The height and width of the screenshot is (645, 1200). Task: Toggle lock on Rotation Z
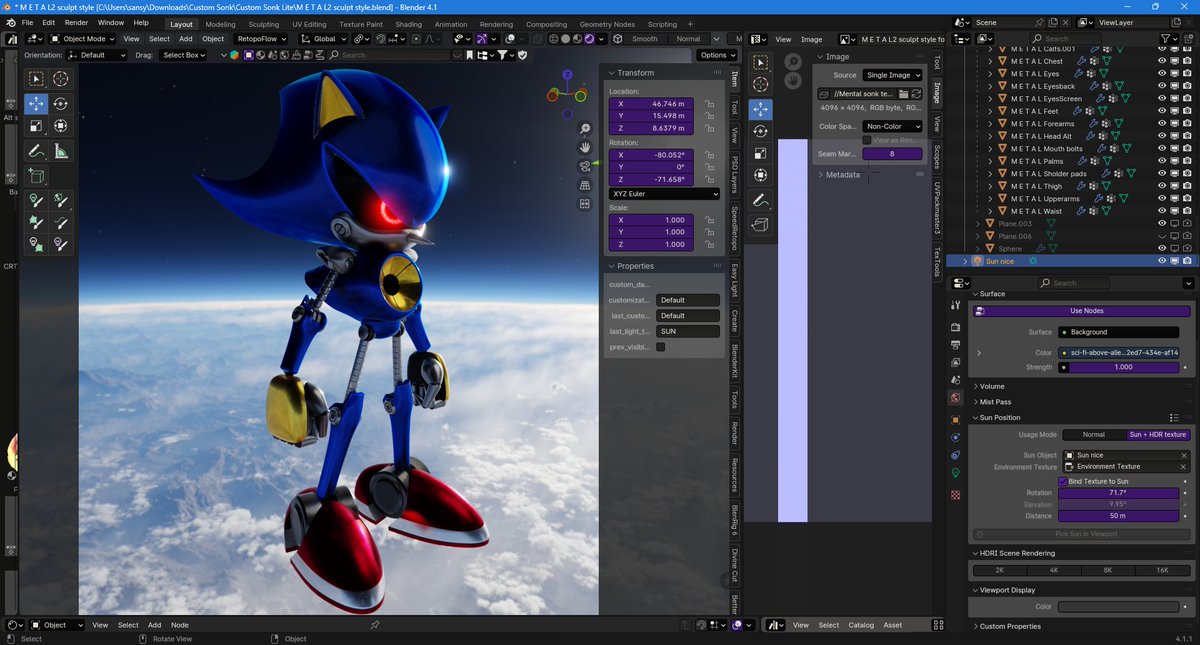click(709, 180)
